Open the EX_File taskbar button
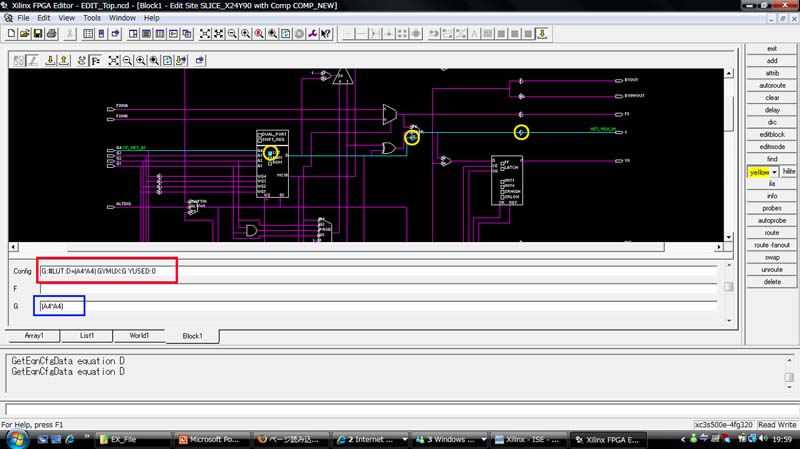This screenshot has height=449, width=800. [x=134, y=439]
